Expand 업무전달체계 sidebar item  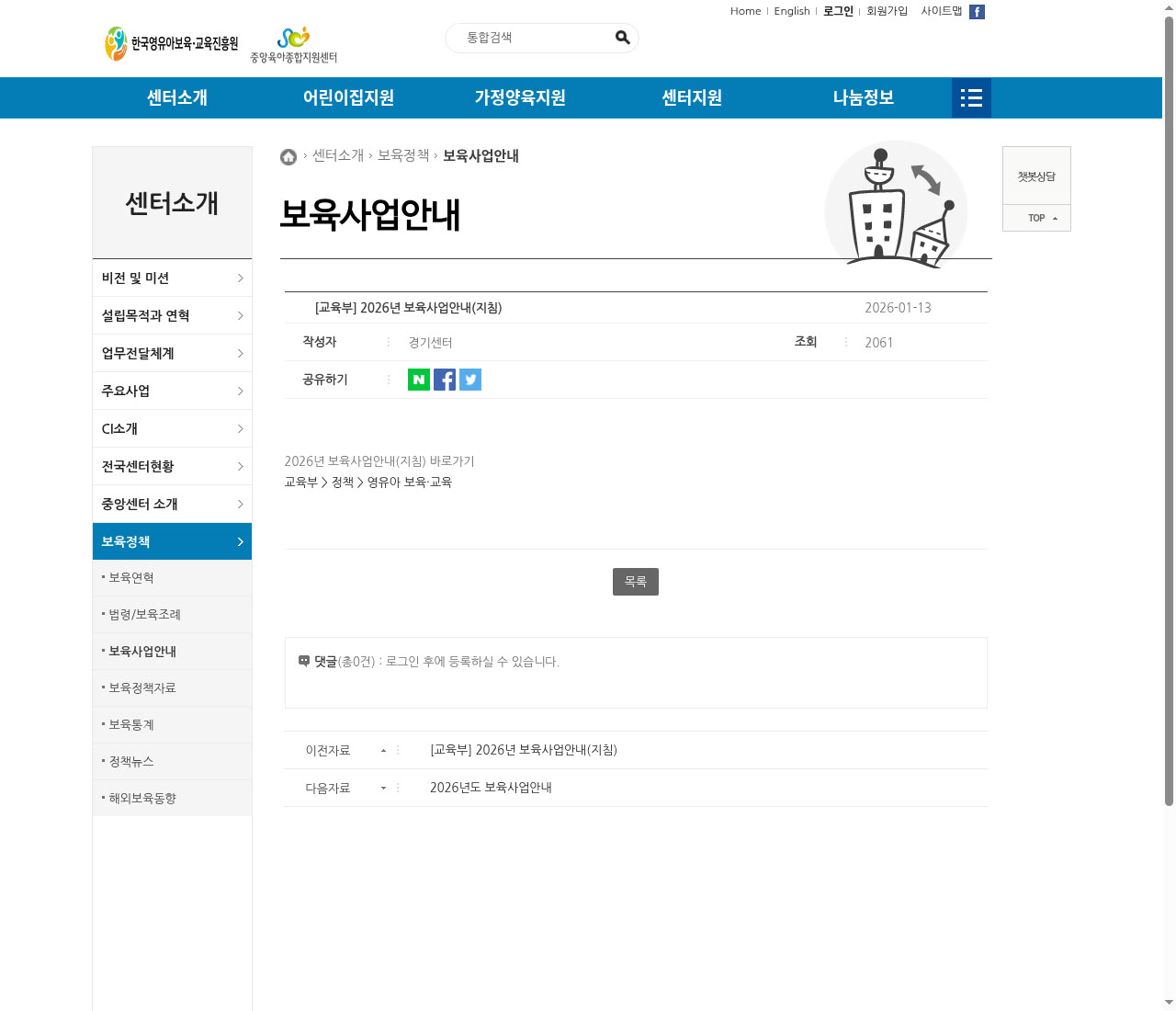click(x=172, y=353)
